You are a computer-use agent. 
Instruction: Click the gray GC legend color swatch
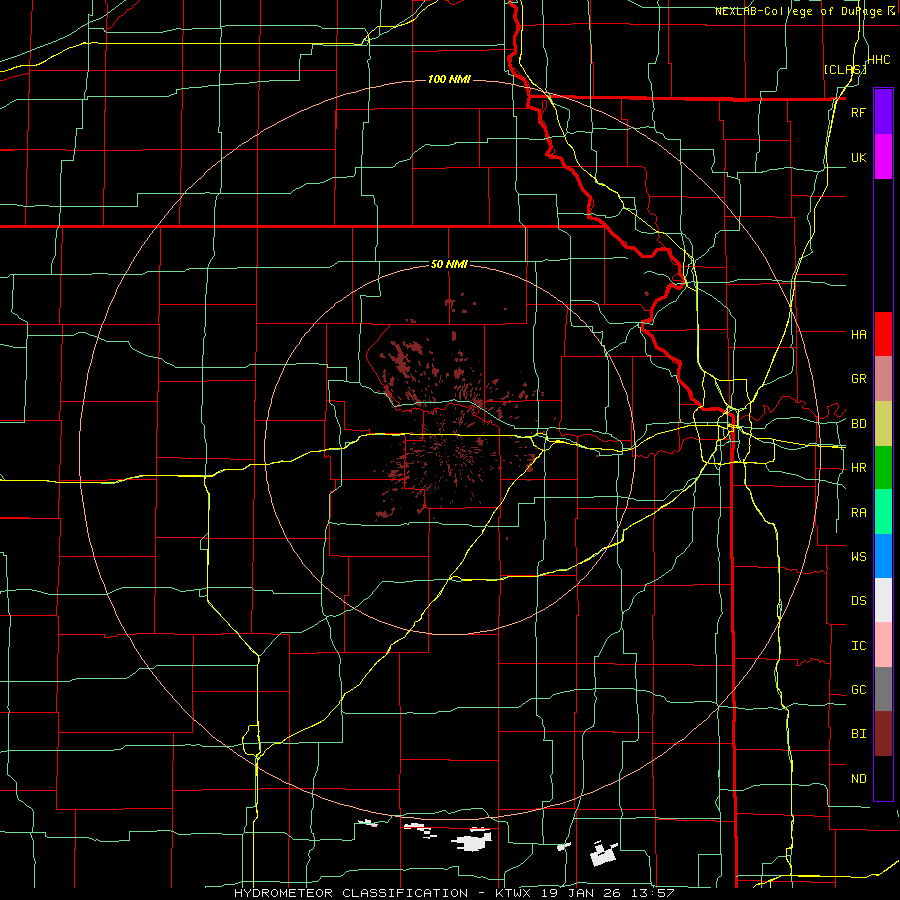(883, 689)
